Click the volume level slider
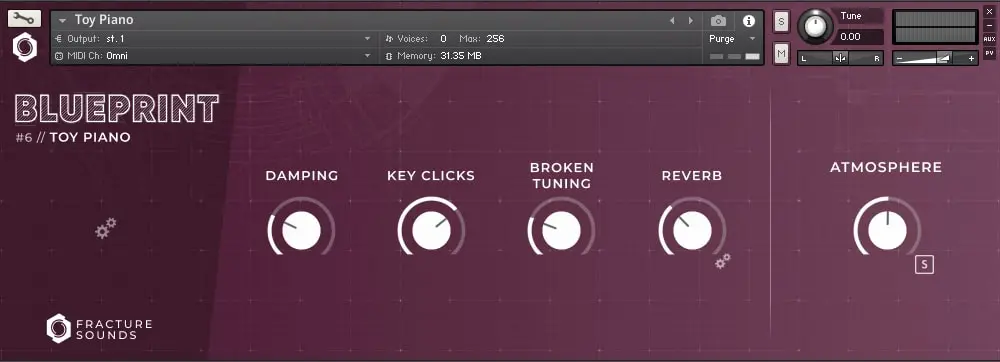 (x=935, y=58)
